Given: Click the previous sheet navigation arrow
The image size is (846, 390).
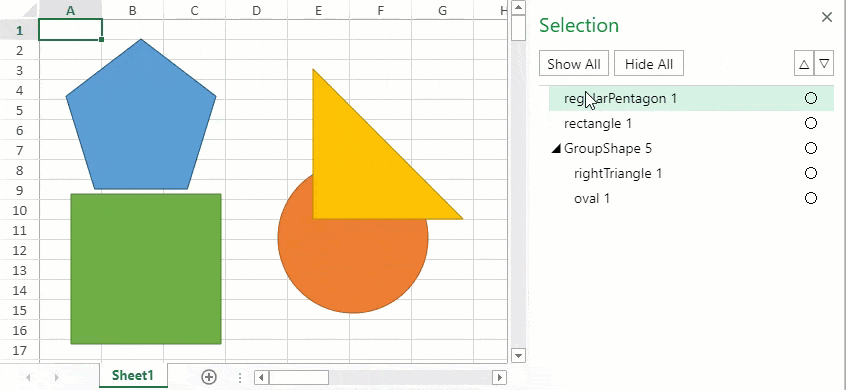Looking at the screenshot, I should [29, 377].
